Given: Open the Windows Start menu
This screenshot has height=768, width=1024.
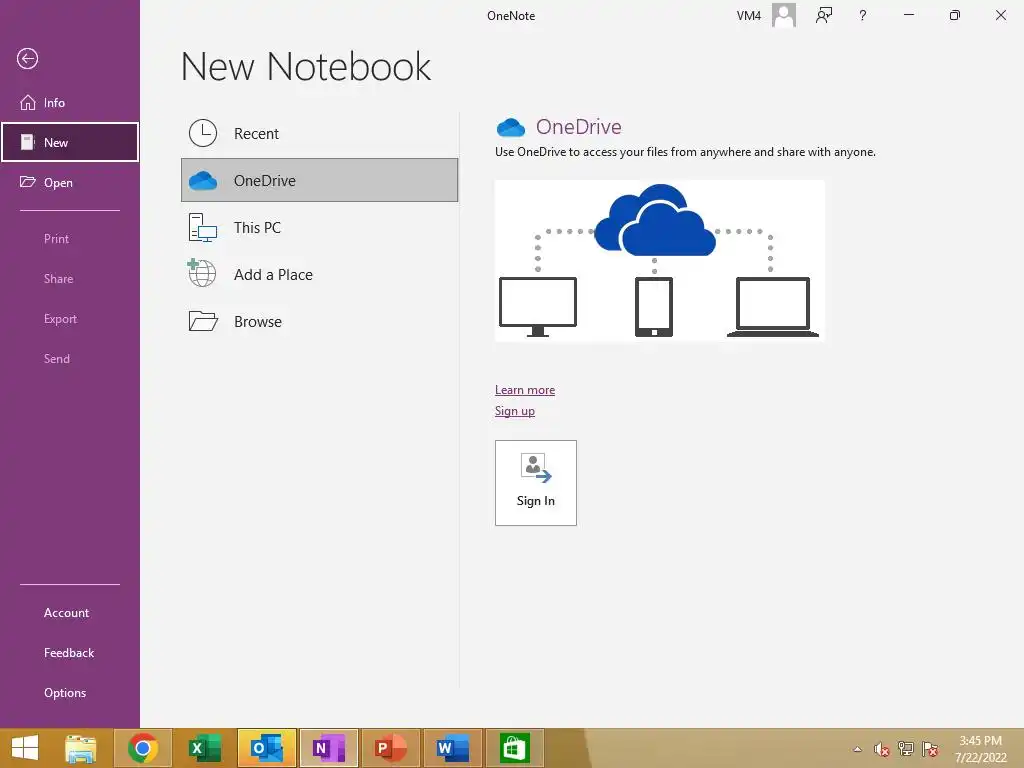Looking at the screenshot, I should click(x=25, y=748).
